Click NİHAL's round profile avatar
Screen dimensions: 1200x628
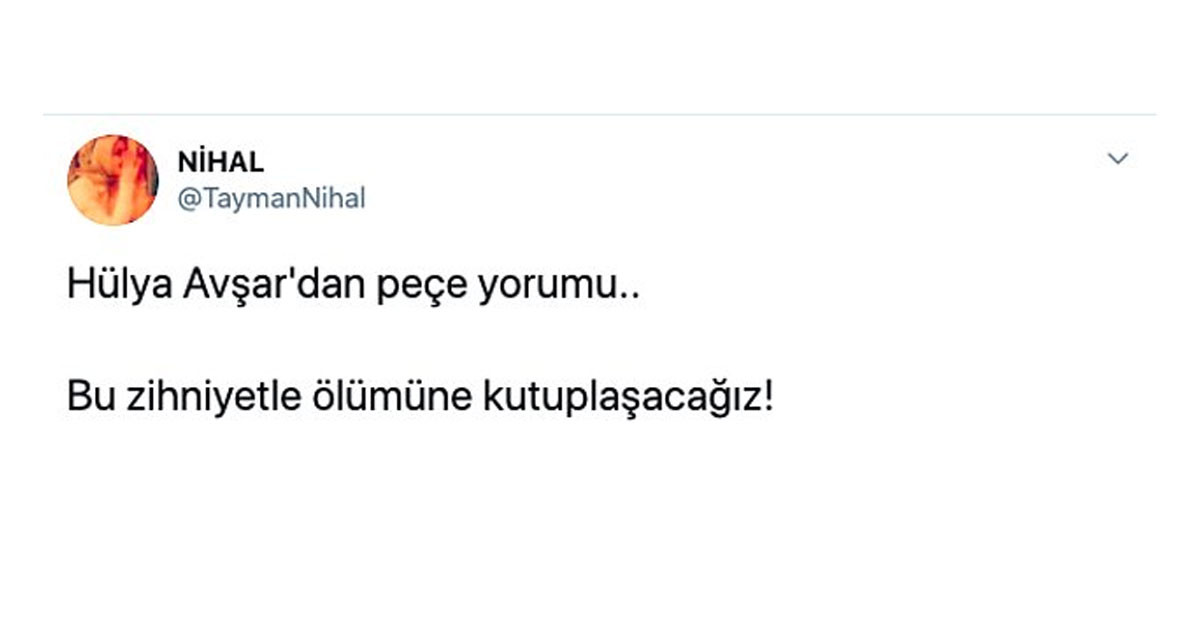[x=113, y=180]
